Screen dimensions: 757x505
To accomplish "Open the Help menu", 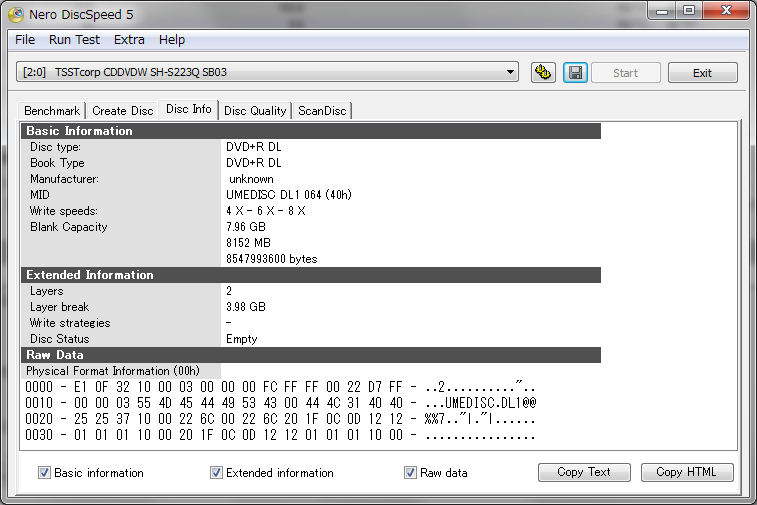I will [172, 40].
